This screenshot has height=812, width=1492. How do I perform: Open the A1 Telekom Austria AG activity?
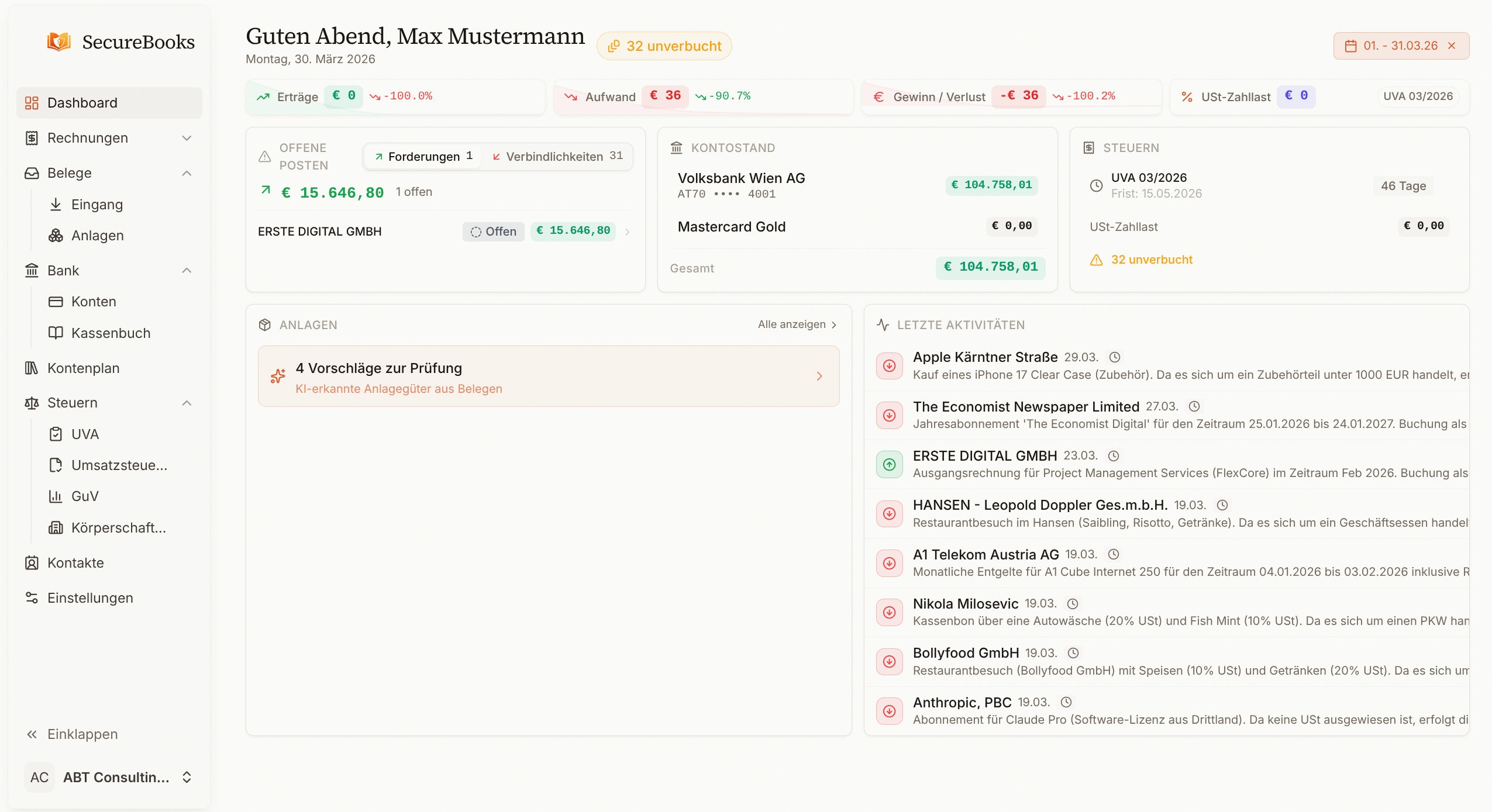[1166, 563]
